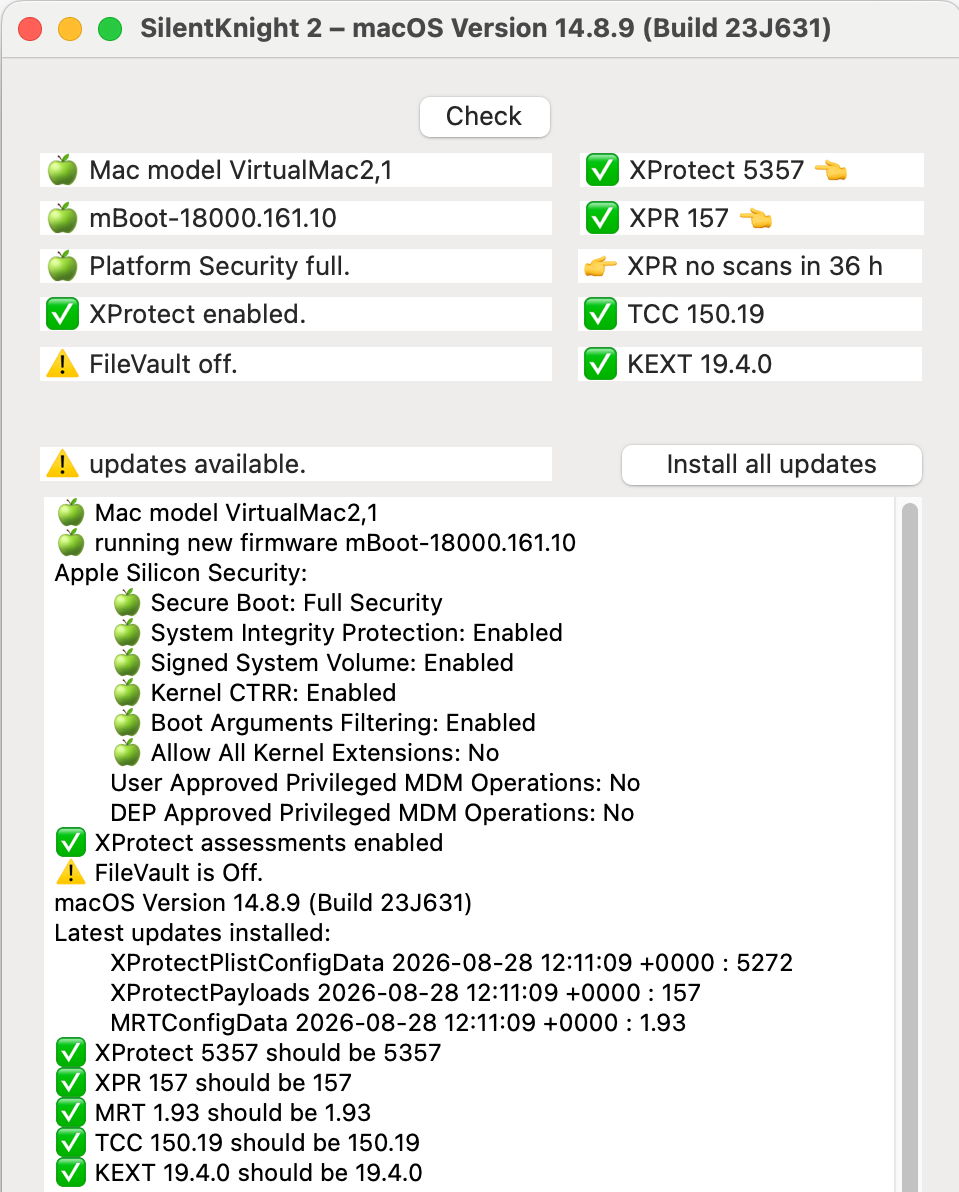Click green checkmark beside XPR 157 field

pos(602,218)
